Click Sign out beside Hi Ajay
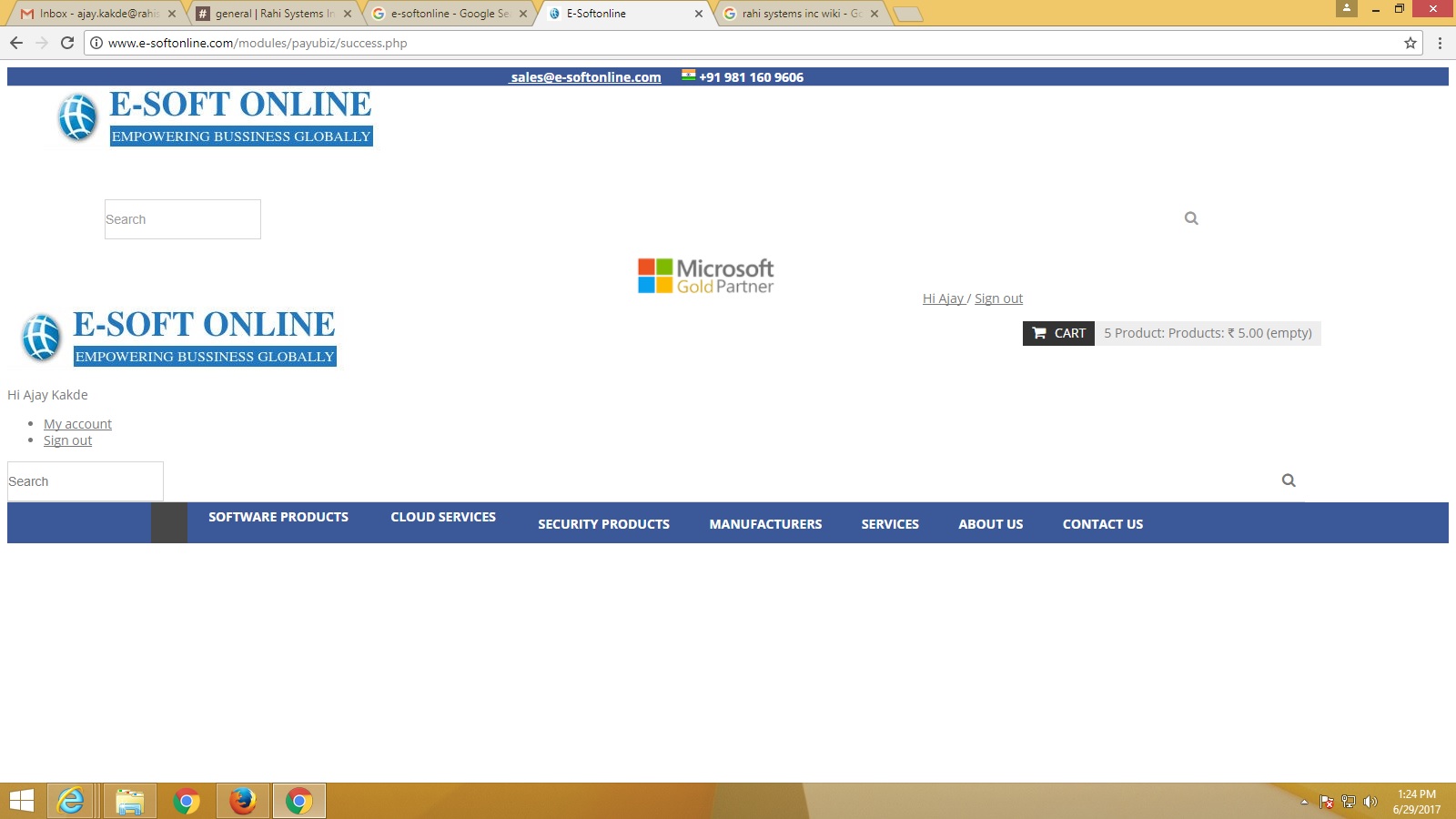The width and height of the screenshot is (1456, 819). pos(998,298)
